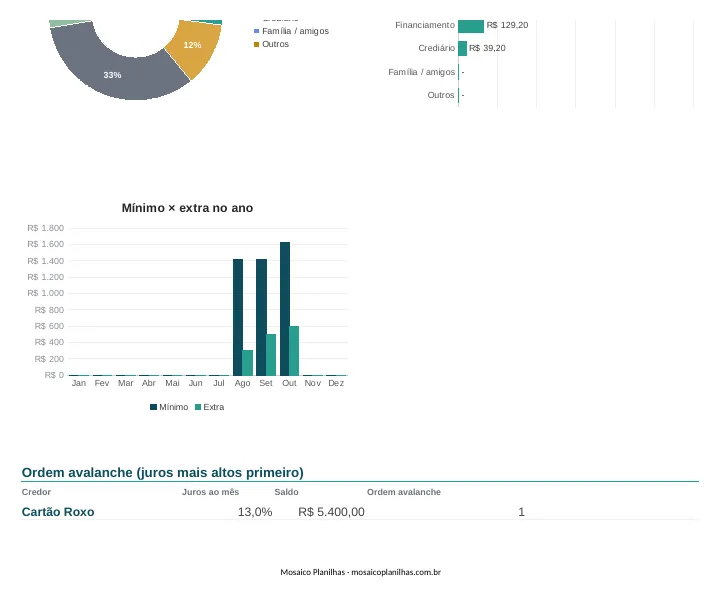Click the Set Mínimo dark bar
Viewport: 719px width, 597px height.
coord(261,317)
